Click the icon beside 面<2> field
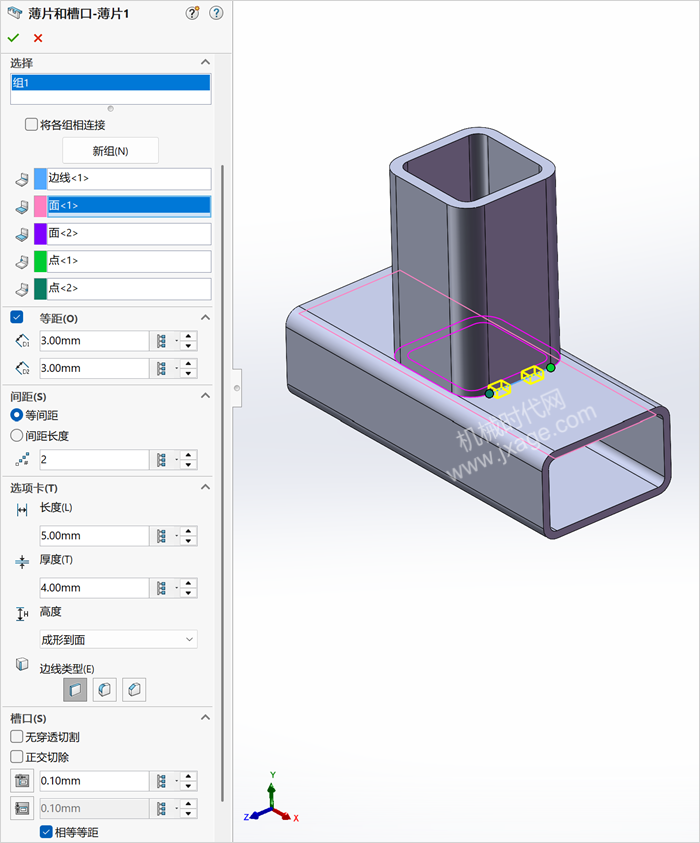700x843 pixels. (22, 234)
